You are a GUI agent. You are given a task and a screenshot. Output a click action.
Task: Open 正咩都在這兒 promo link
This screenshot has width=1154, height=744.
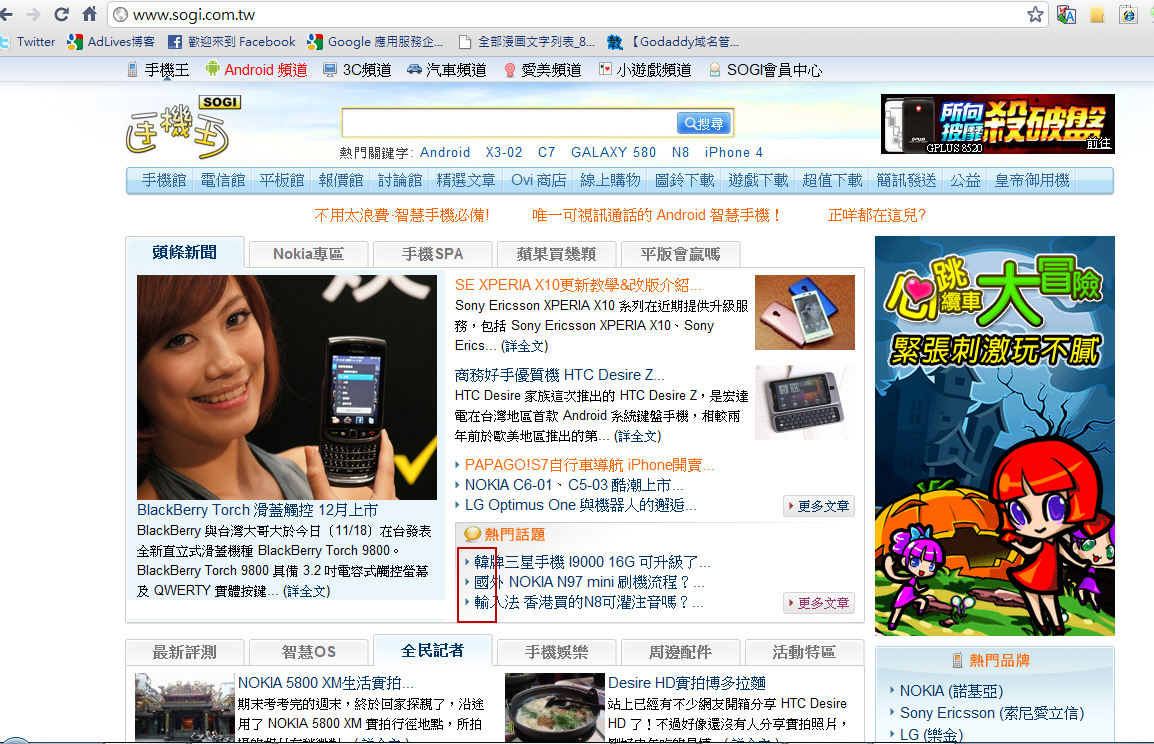(x=877, y=216)
